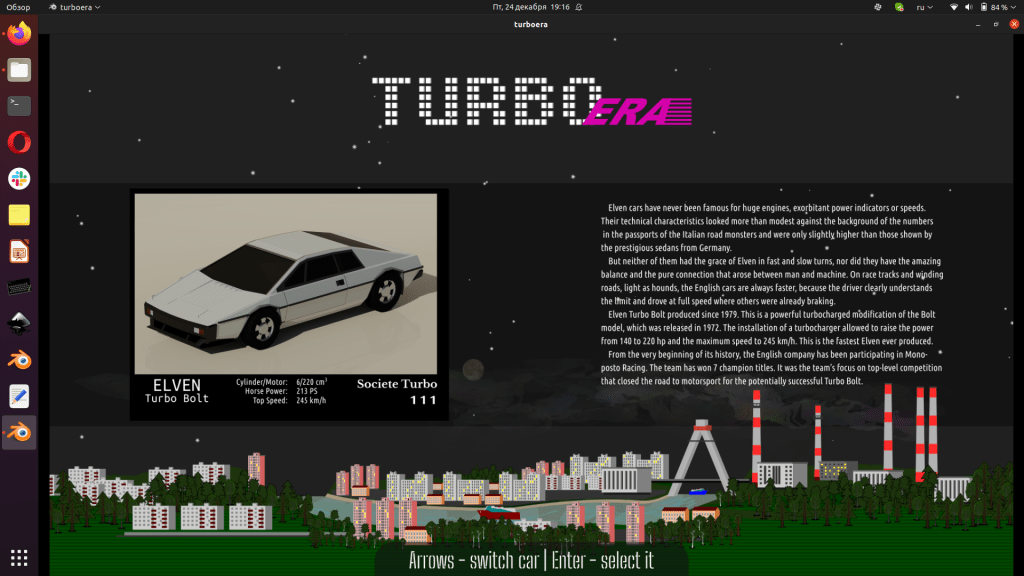Launch the Opera browser from the dock
This screenshot has width=1024, height=576.
click(19, 142)
